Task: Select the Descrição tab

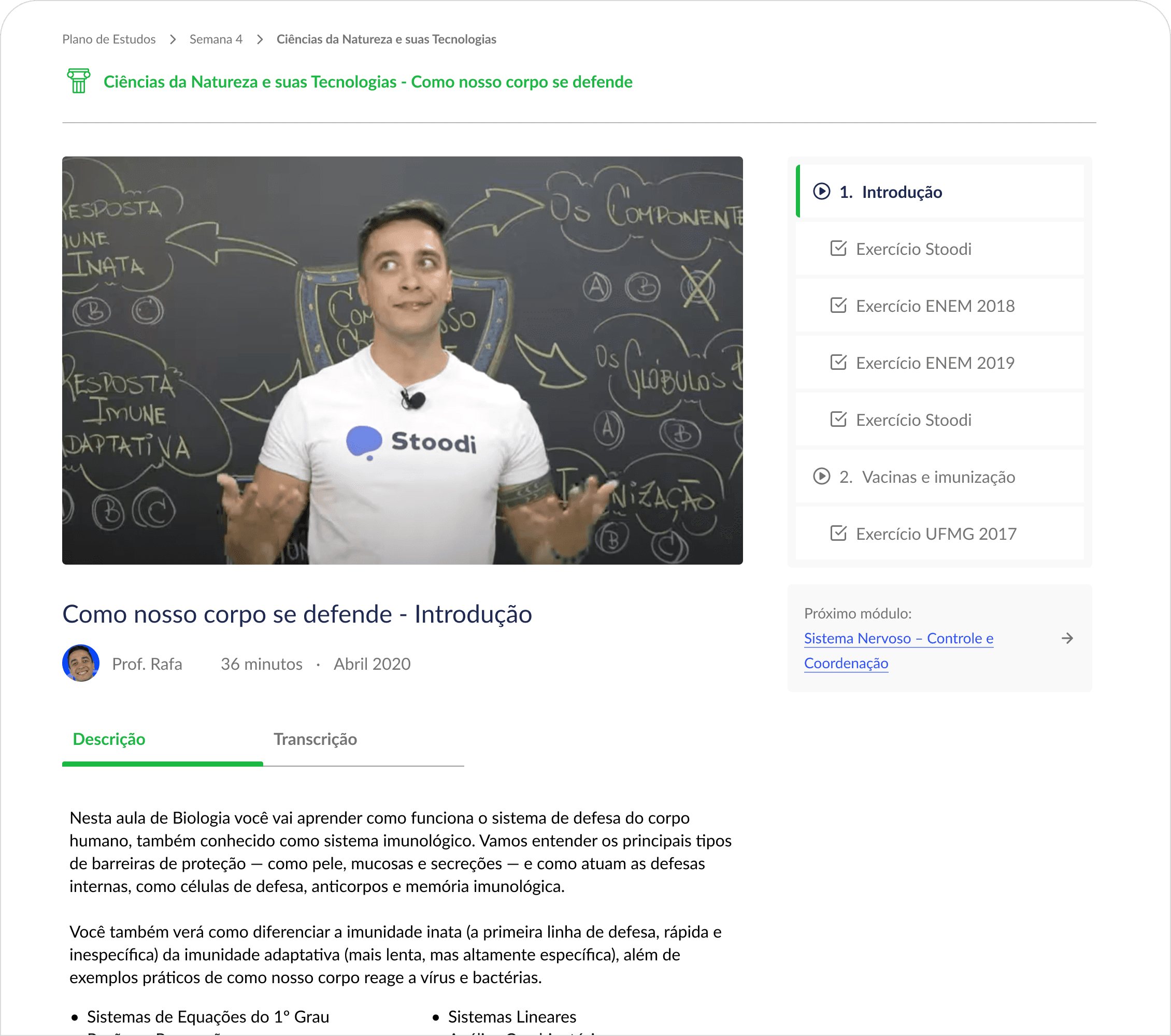Action: tap(109, 739)
